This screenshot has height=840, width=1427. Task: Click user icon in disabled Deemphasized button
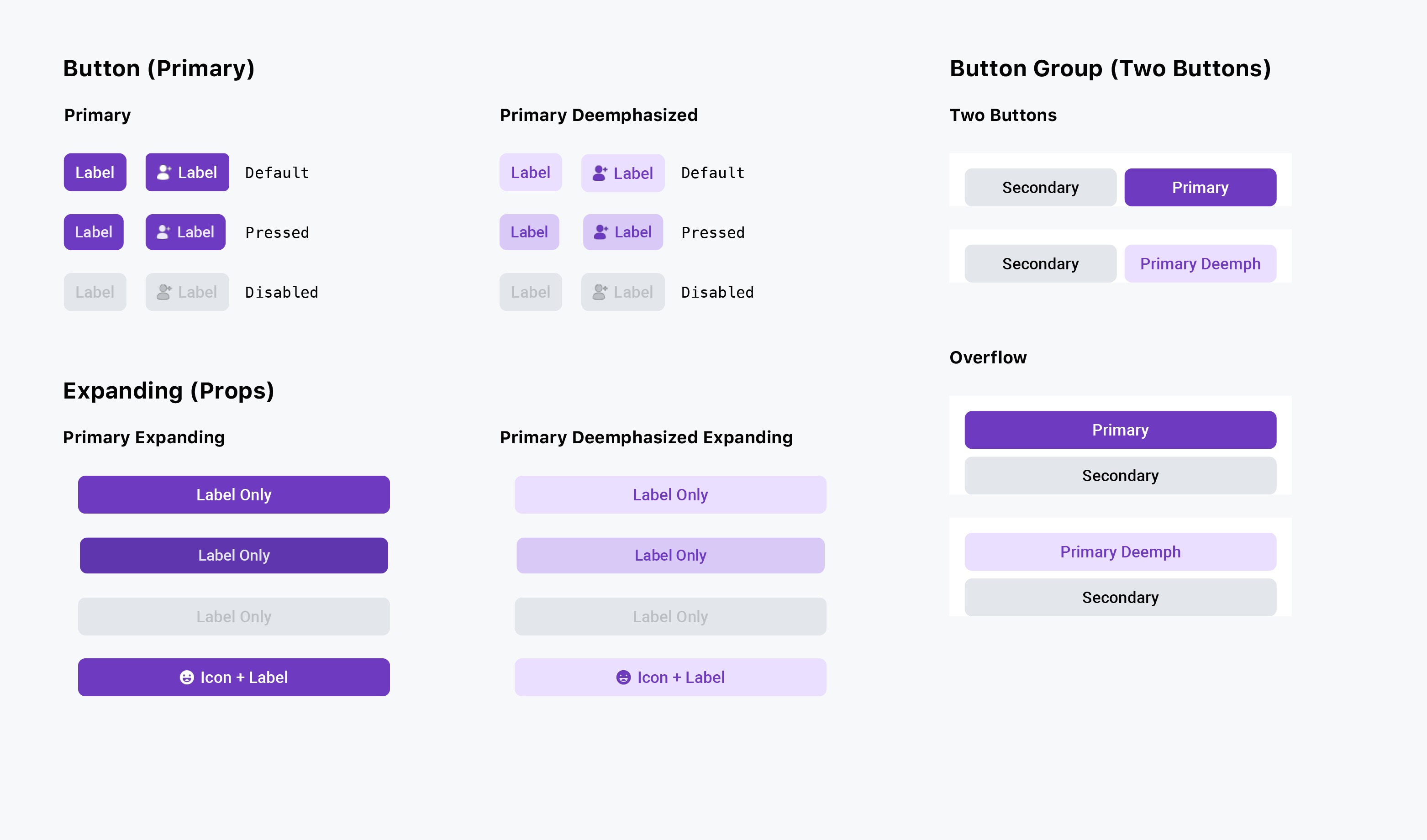point(600,292)
